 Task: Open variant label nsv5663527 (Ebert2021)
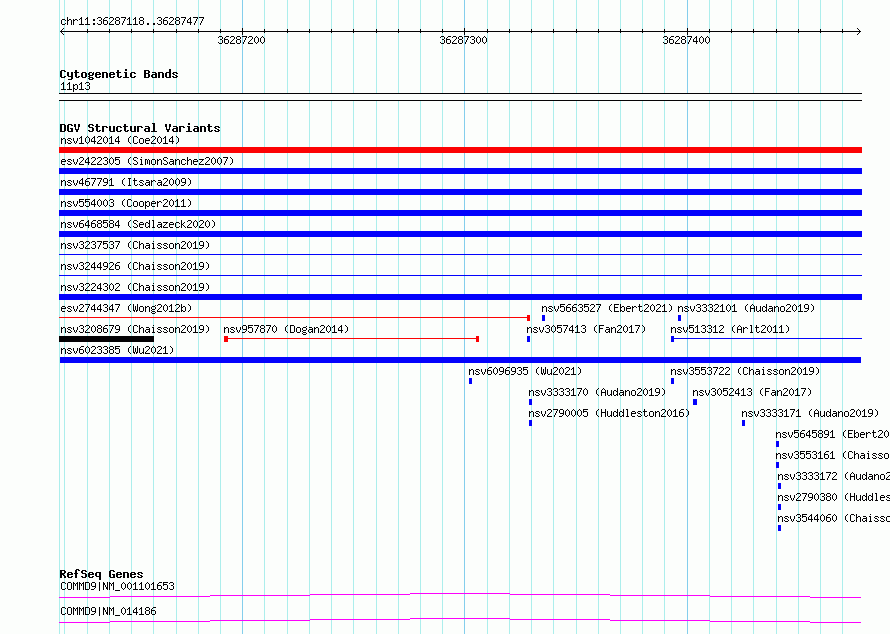(607, 308)
